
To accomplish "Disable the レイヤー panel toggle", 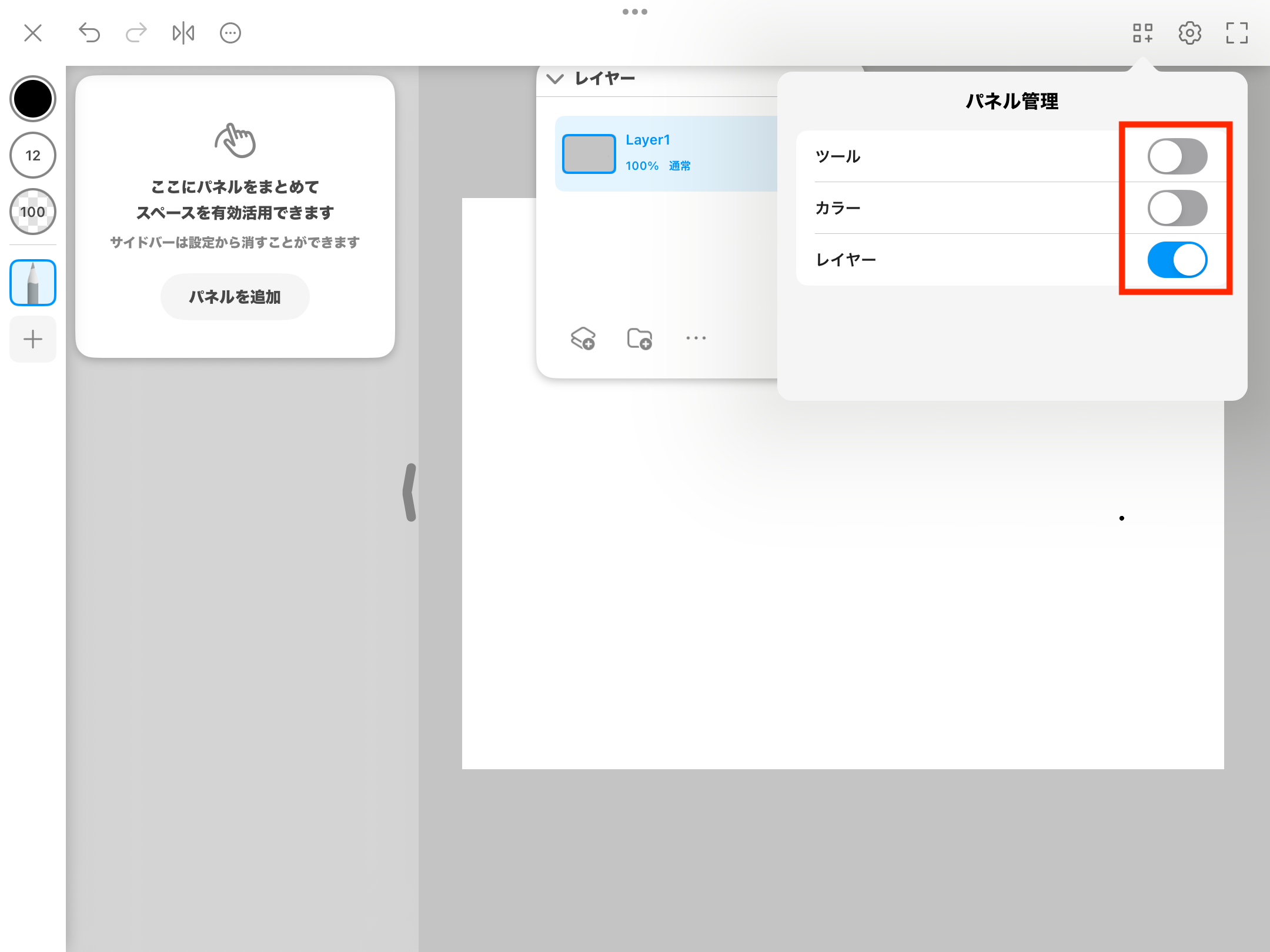I will click(x=1177, y=260).
